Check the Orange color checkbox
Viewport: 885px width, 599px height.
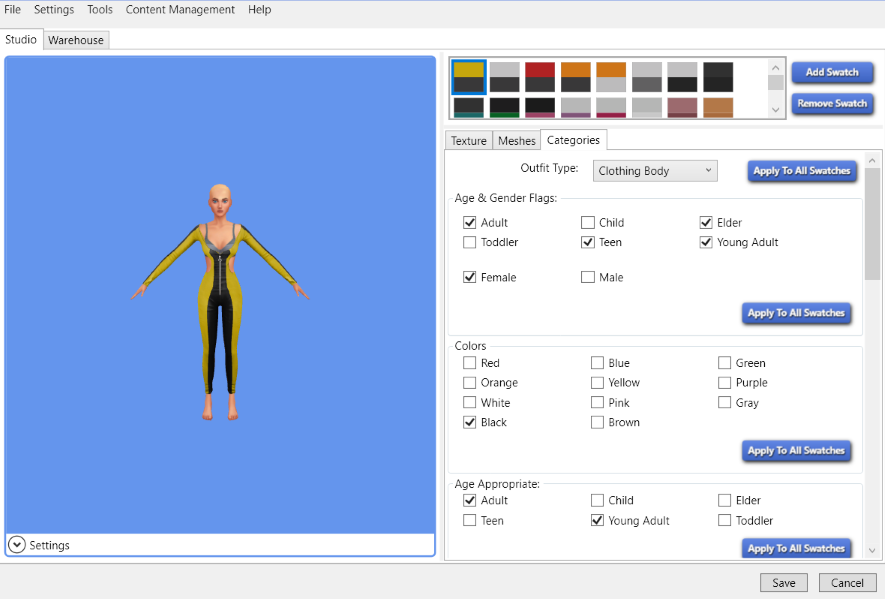click(470, 383)
